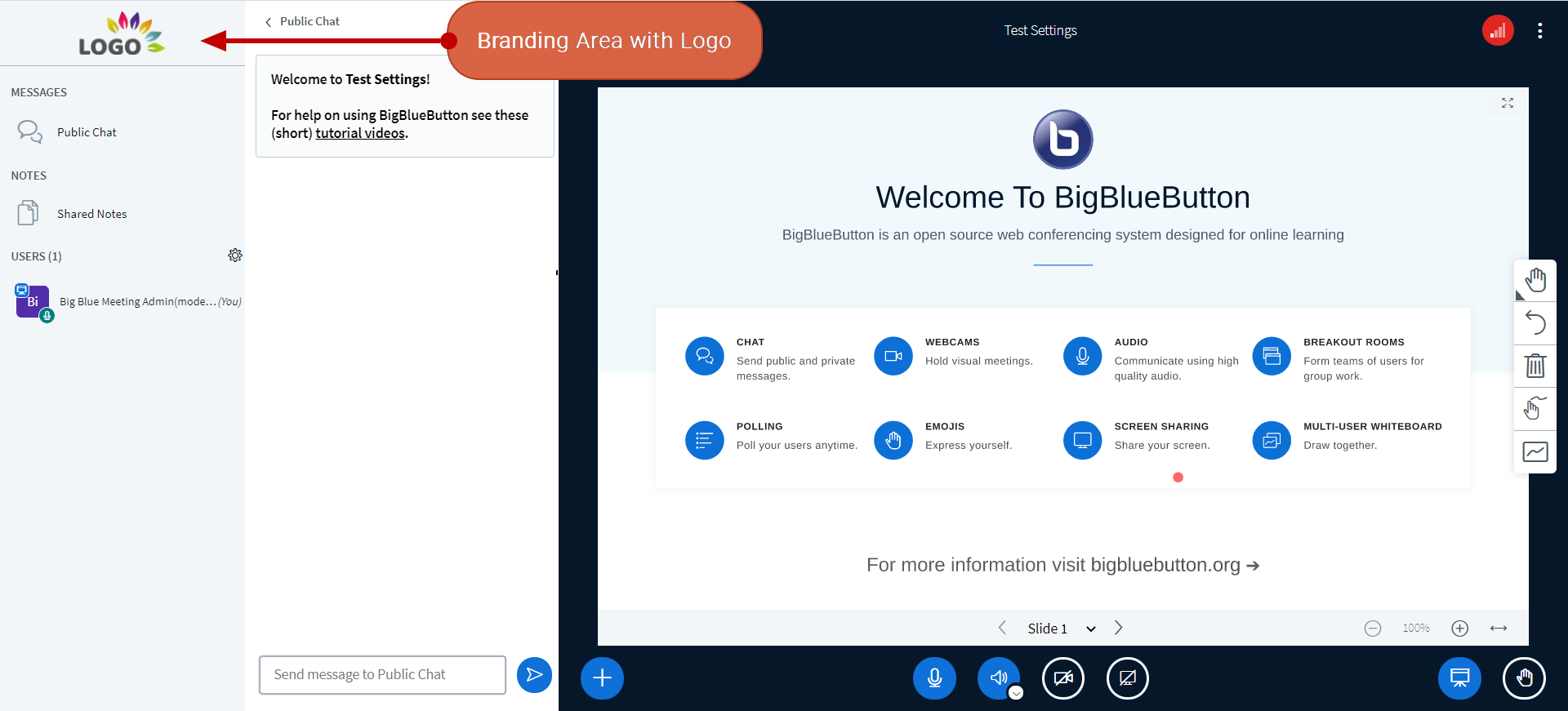Clear all annotations with trash icon
This screenshot has height=711, width=1568.
1535,366
